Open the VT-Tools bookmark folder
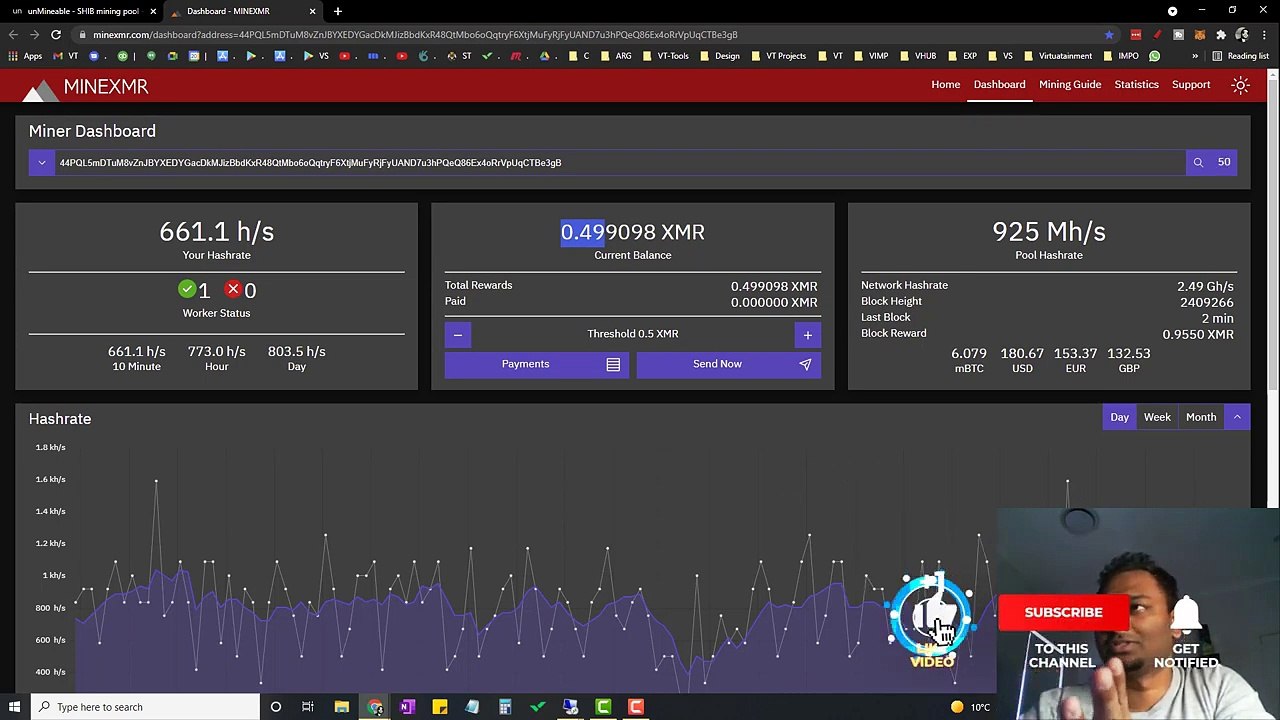This screenshot has width=1280, height=720. [666, 56]
